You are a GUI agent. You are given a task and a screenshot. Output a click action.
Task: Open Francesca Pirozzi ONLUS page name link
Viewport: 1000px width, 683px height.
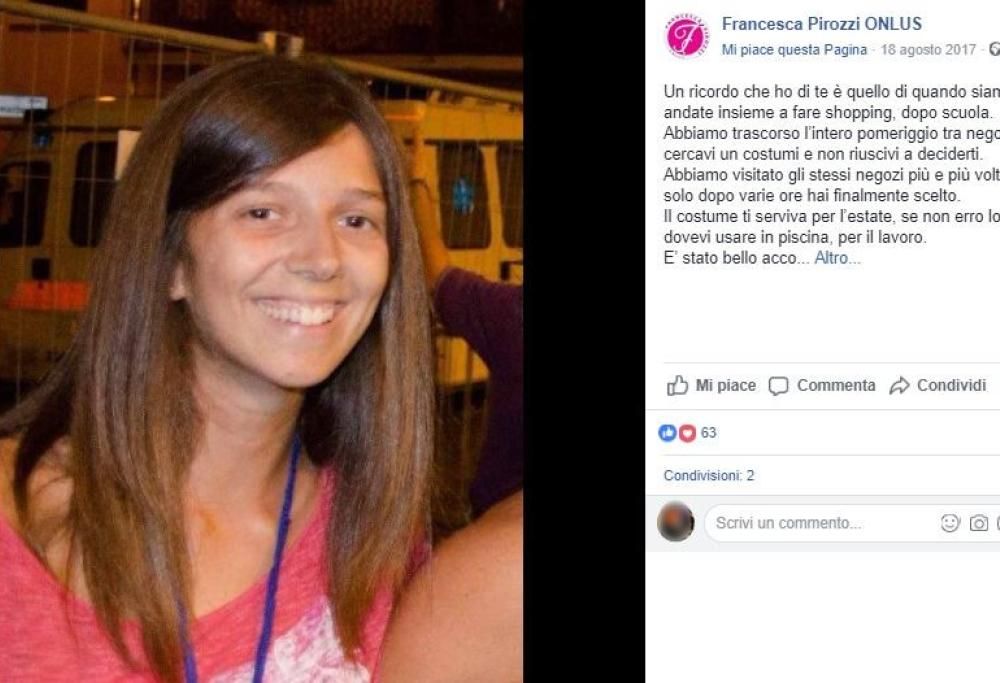pyautogui.click(x=821, y=24)
